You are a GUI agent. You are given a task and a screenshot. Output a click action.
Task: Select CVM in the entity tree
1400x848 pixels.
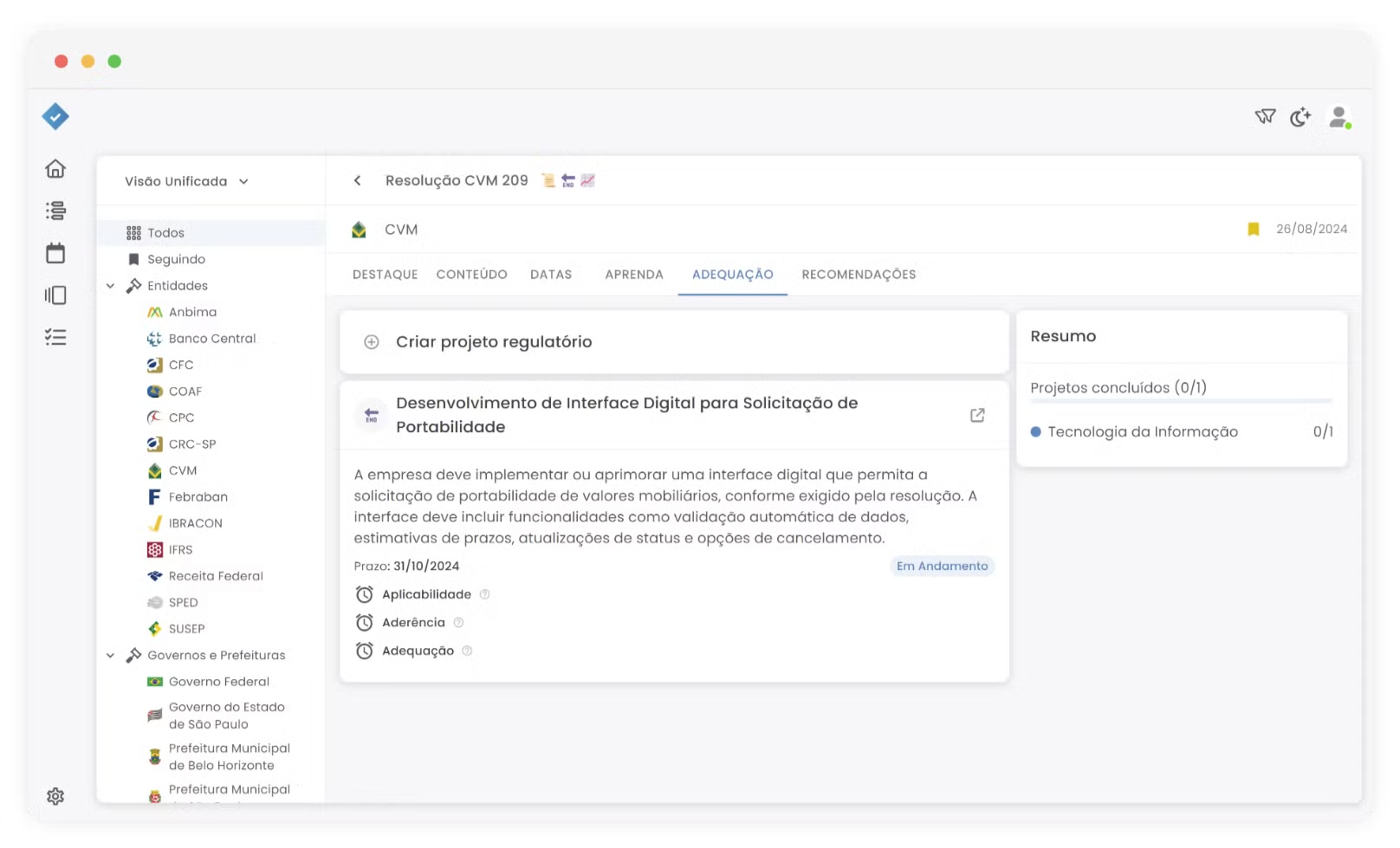[x=183, y=471]
